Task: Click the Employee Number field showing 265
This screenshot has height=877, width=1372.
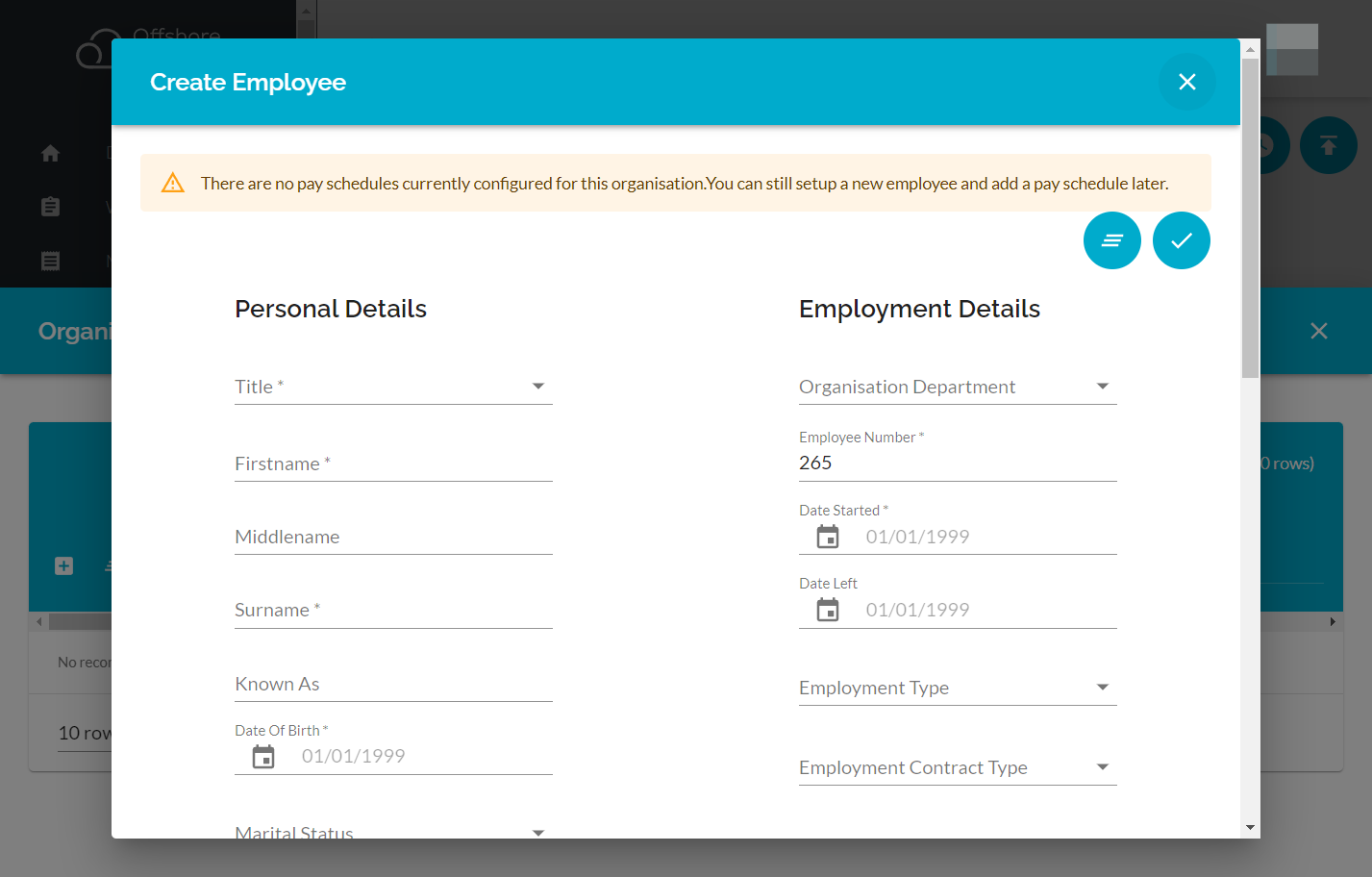Action: coord(958,463)
